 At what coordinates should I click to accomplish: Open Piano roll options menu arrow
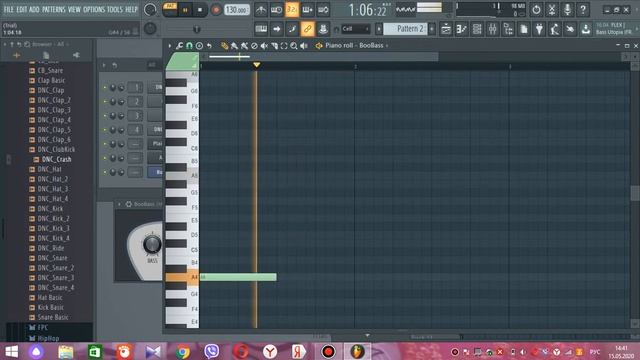pos(169,46)
